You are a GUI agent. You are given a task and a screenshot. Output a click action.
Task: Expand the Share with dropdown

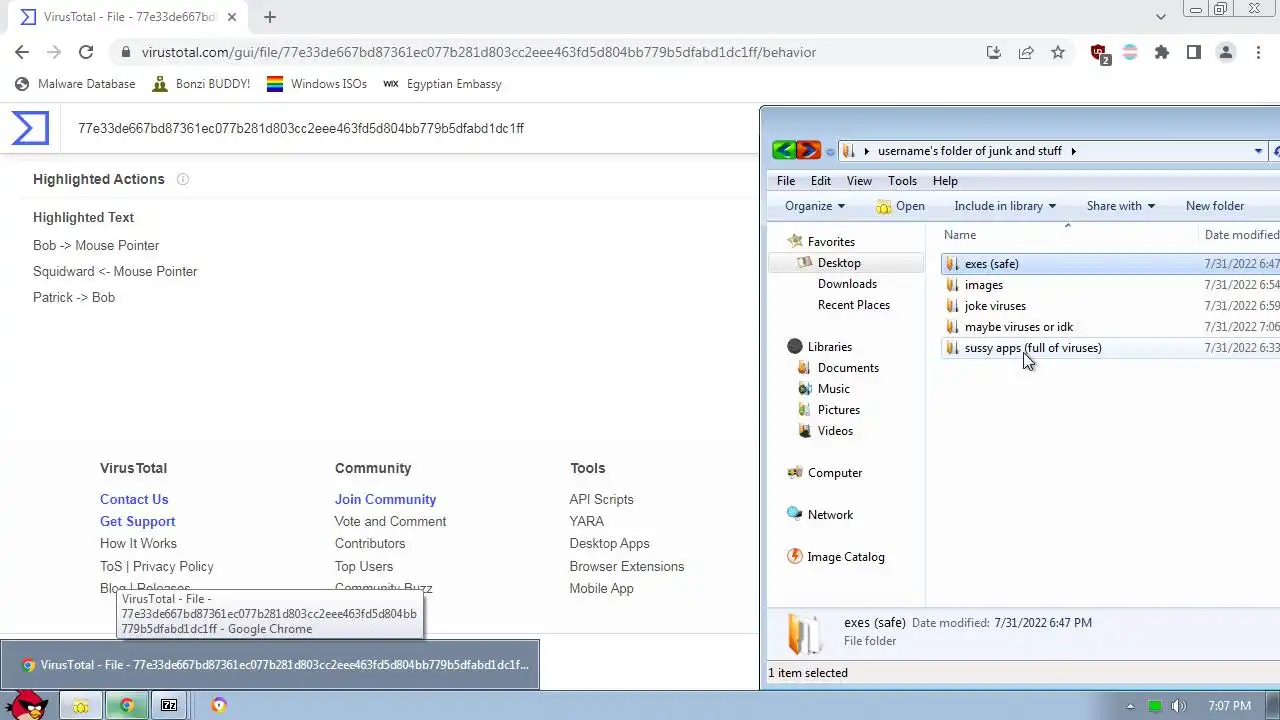tap(1121, 206)
